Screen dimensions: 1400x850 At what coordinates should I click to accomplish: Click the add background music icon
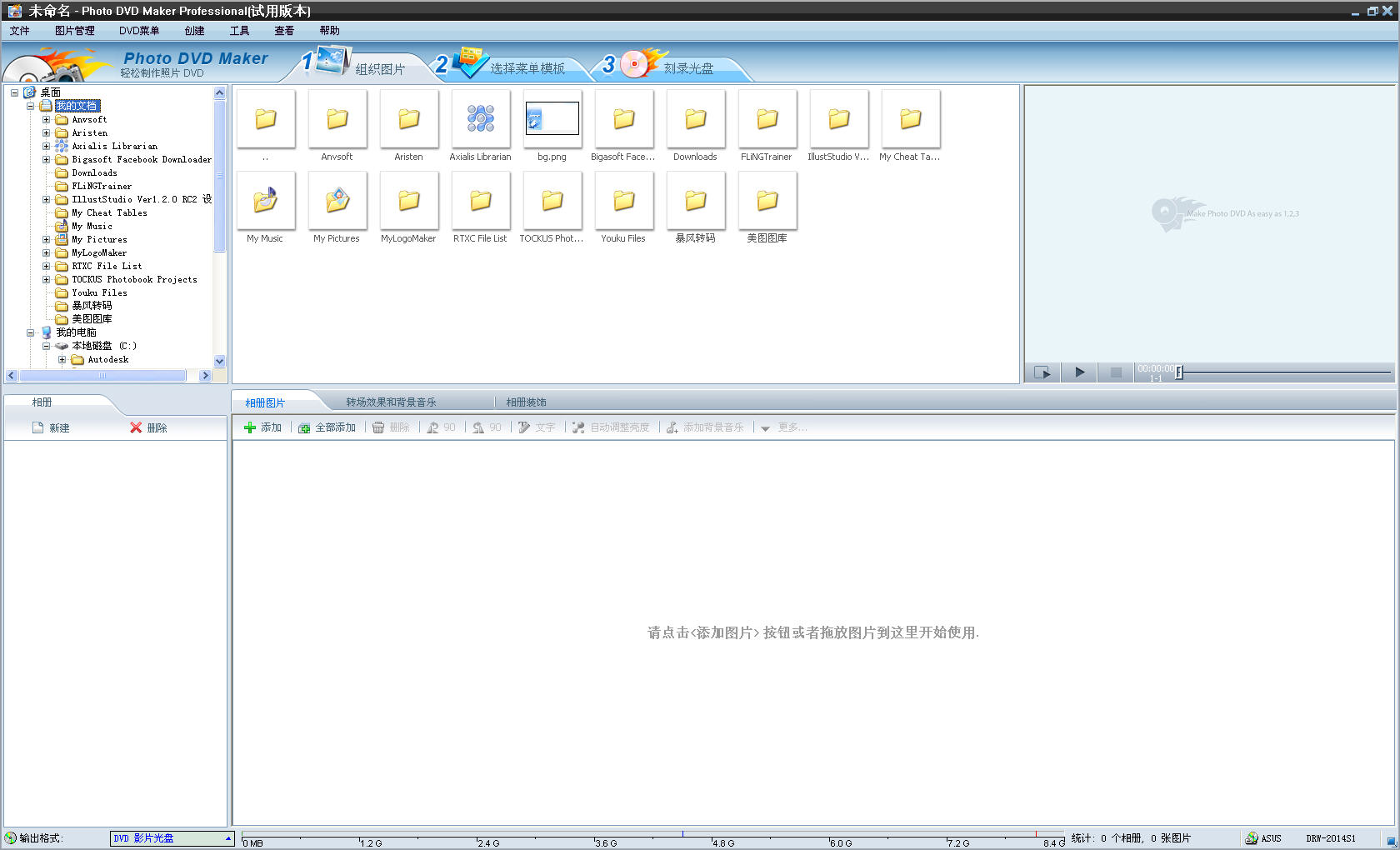point(672,427)
